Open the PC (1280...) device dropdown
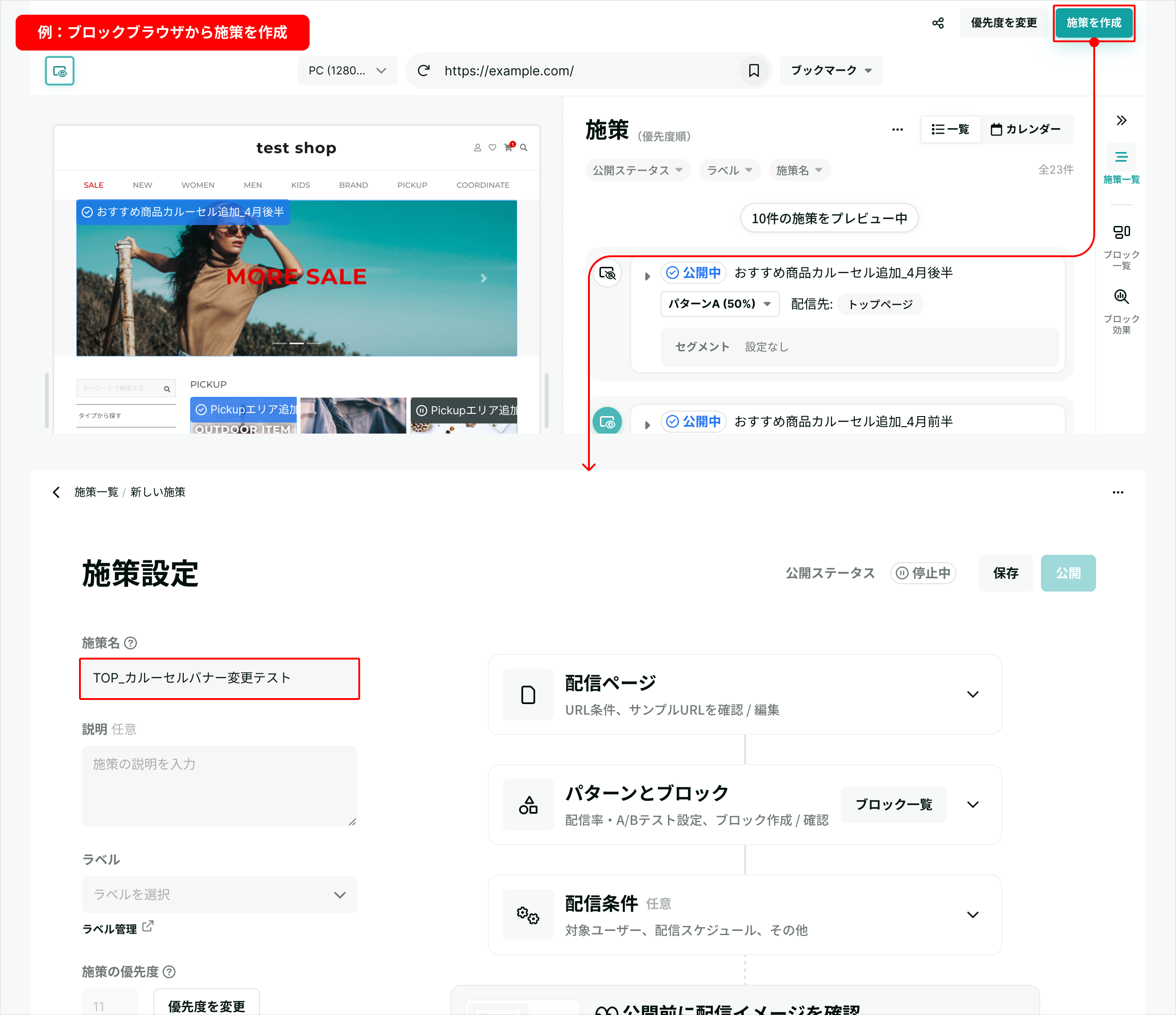 (x=347, y=70)
